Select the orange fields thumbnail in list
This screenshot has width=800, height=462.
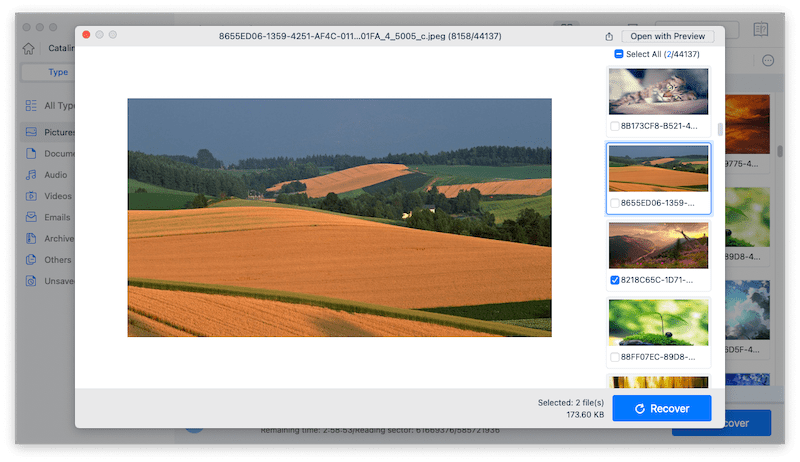[658, 168]
